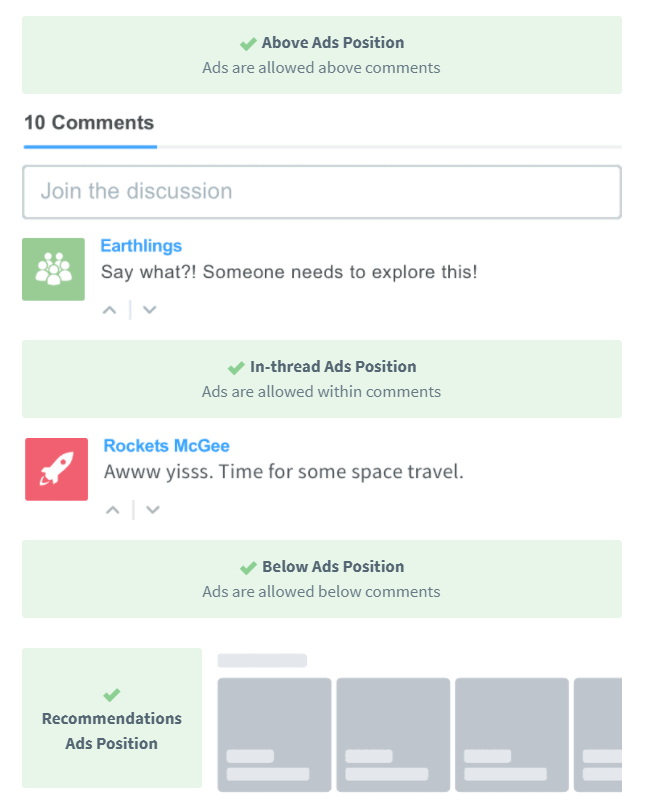Upvote the Rockets McGee comment
Screen dimensions: 646x805
(113, 510)
